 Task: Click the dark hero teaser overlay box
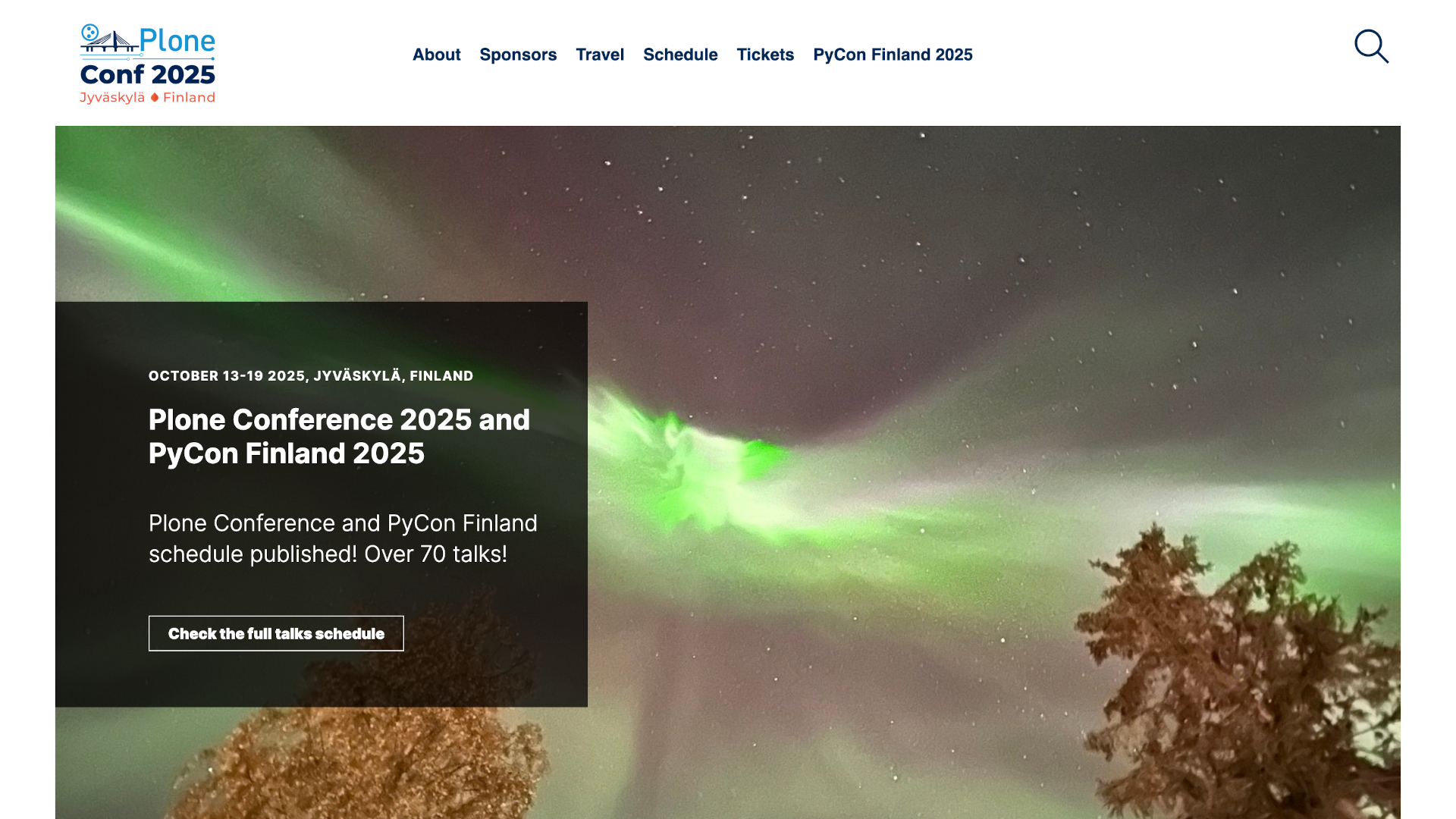(x=322, y=504)
